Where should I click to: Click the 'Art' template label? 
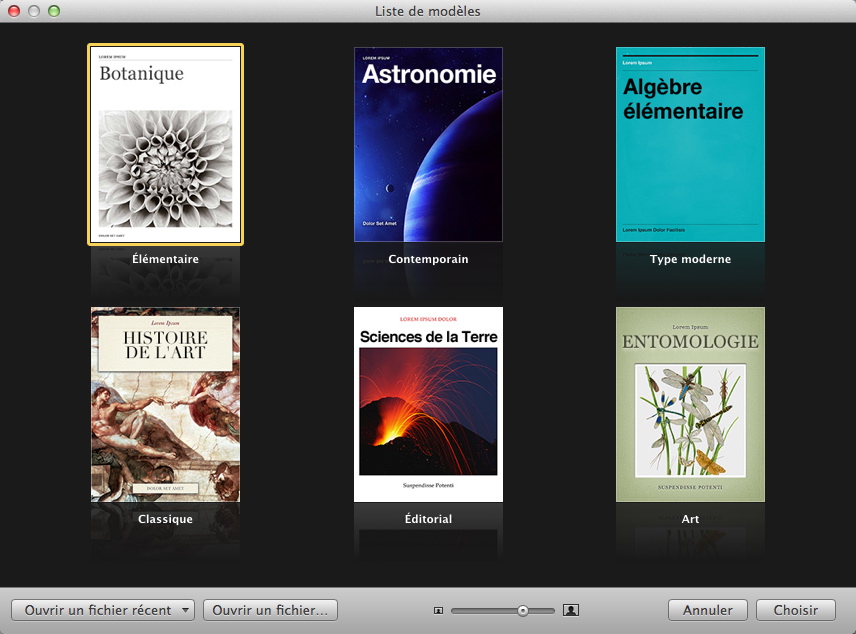[690, 519]
